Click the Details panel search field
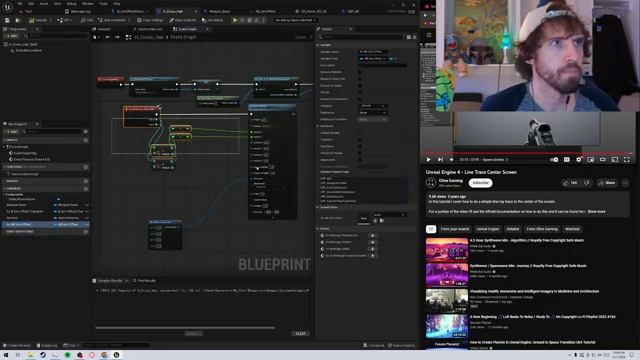640x360 pixels. 362,37
